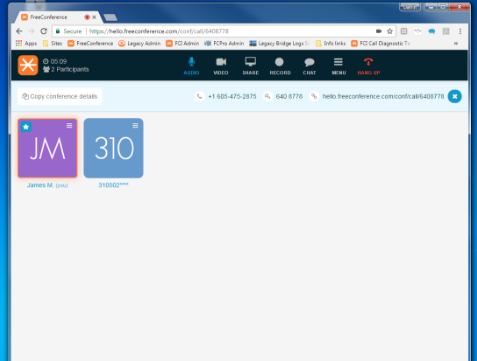Viewport: 477px width, 361px height.
Task: Click dial-in number +1 605-475-2875
Action: tap(232, 96)
